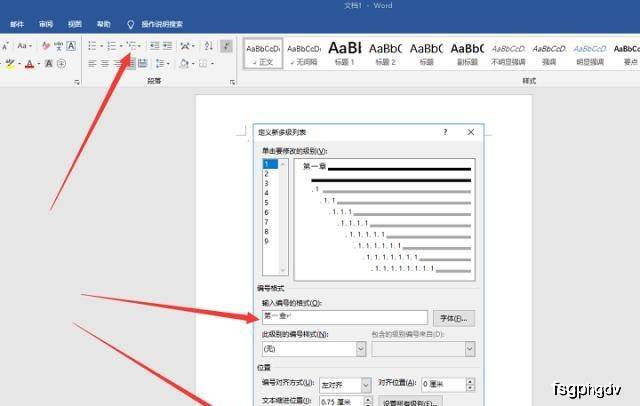Click the decrease indent icon
640x406 pixels.
[154, 46]
